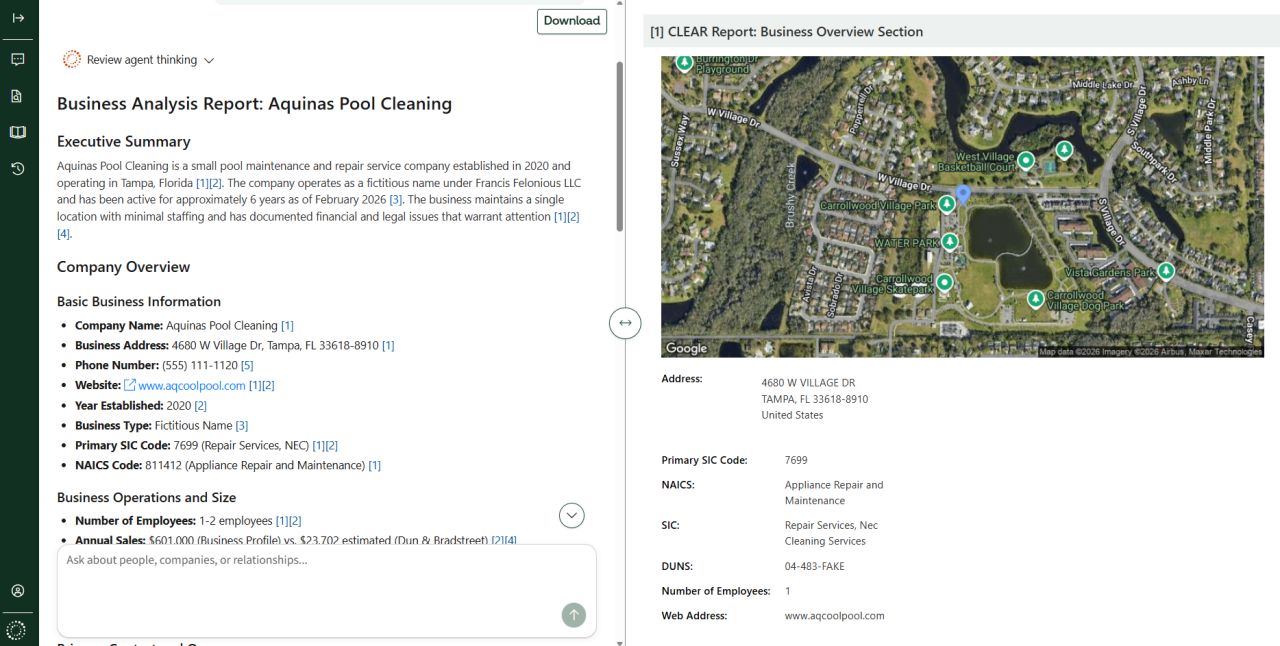Expand the left sidebar with the arrow icon
The image size is (1280, 646).
coord(18,18)
